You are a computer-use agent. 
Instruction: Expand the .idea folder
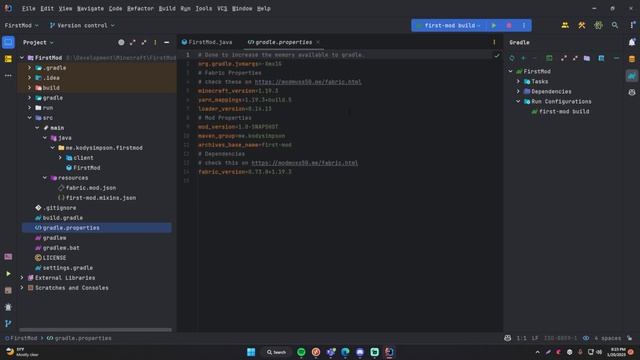point(29,78)
